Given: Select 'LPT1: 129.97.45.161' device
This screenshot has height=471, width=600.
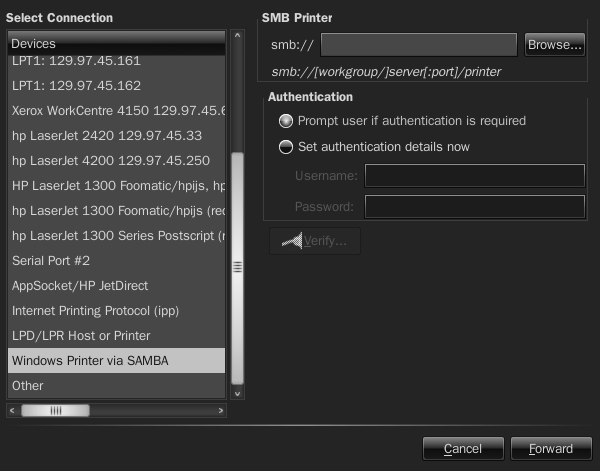Looking at the screenshot, I should click(116, 61).
